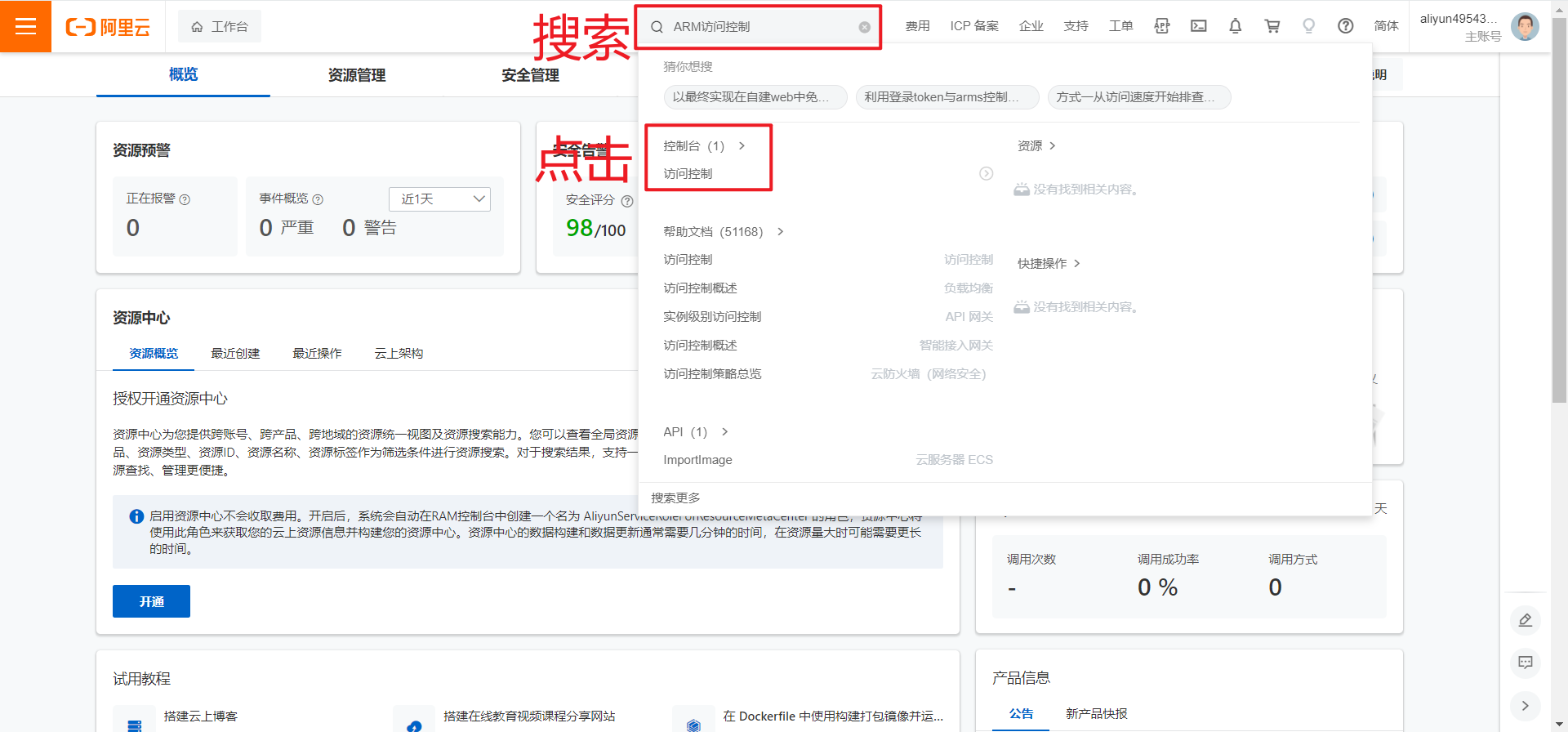Open the 企业 menu
The width and height of the screenshot is (1568, 732).
click(1031, 26)
